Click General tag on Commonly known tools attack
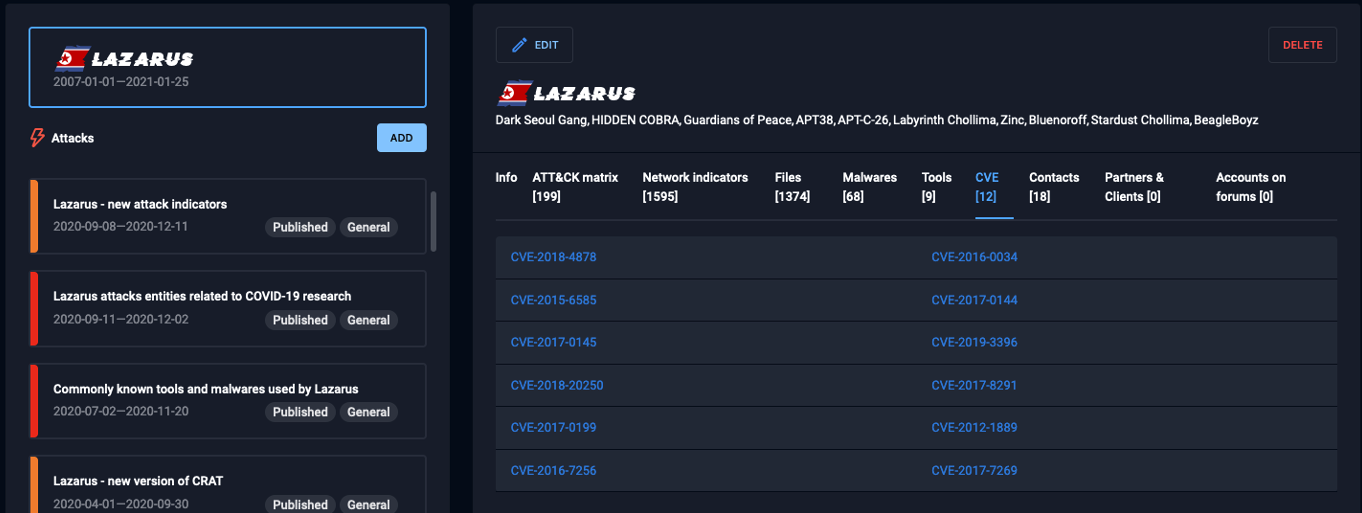Image resolution: width=1362 pixels, height=513 pixels. pos(368,412)
